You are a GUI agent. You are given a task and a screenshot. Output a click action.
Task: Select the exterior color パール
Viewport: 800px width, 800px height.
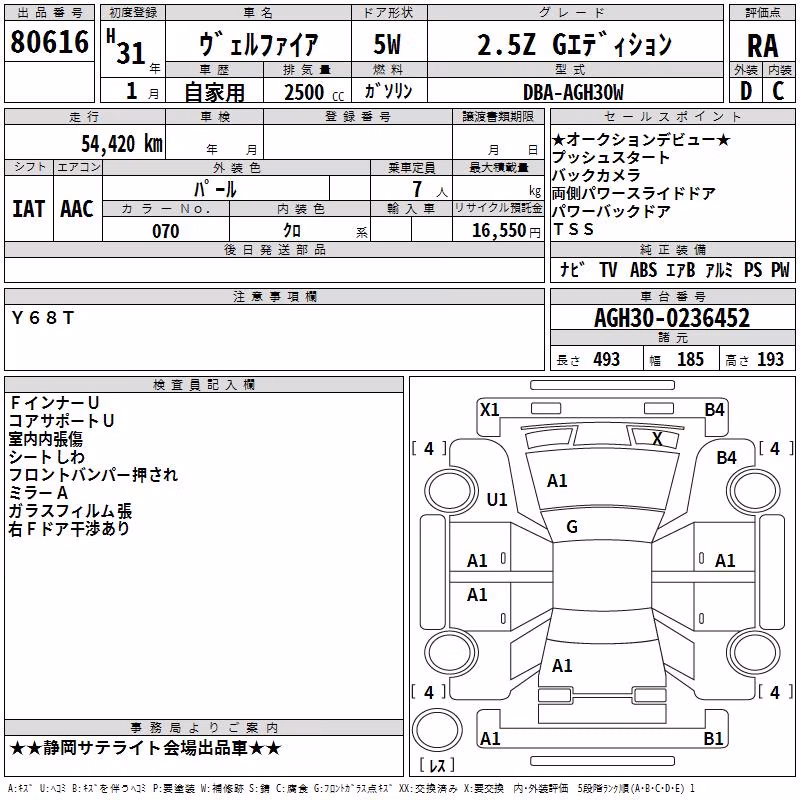(x=215, y=189)
